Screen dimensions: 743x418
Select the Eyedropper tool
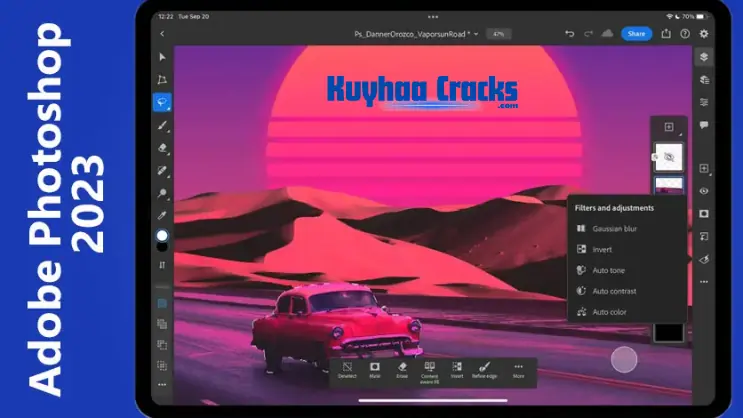(x=162, y=214)
